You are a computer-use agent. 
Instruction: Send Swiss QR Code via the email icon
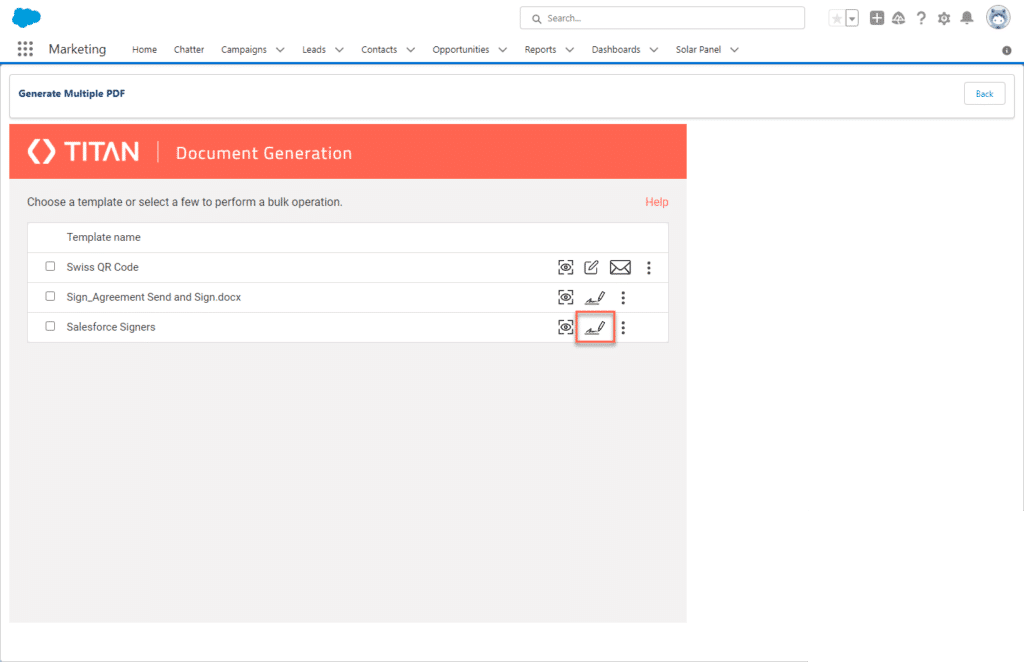[x=620, y=267]
